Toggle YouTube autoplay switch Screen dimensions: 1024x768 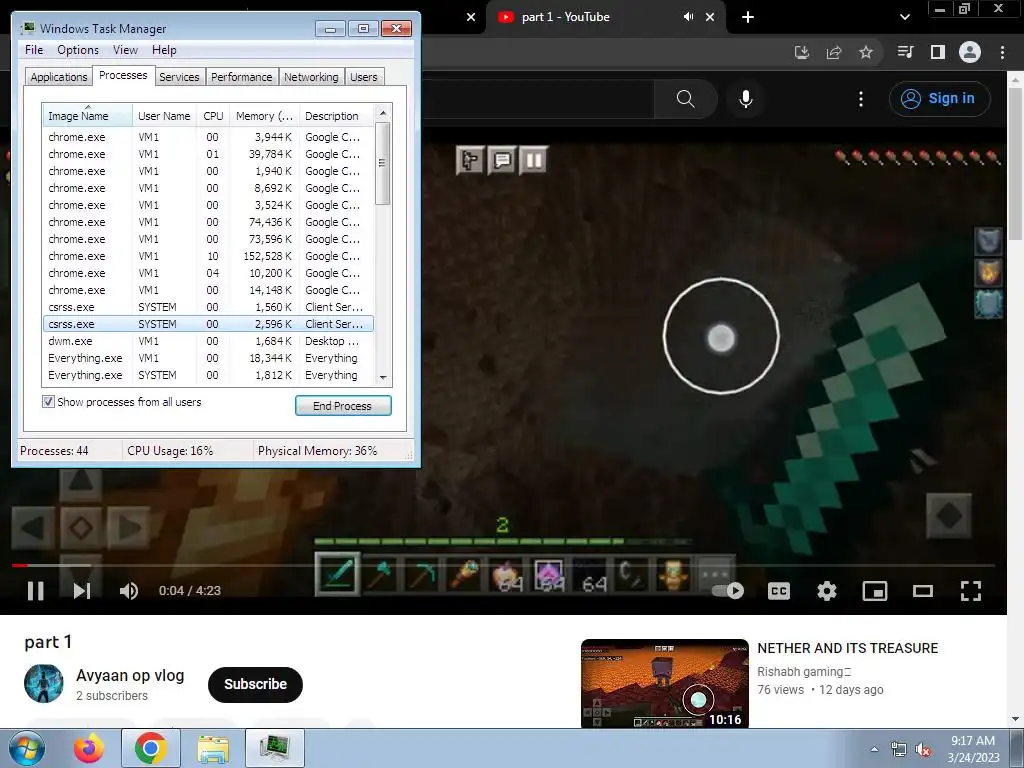coord(728,590)
